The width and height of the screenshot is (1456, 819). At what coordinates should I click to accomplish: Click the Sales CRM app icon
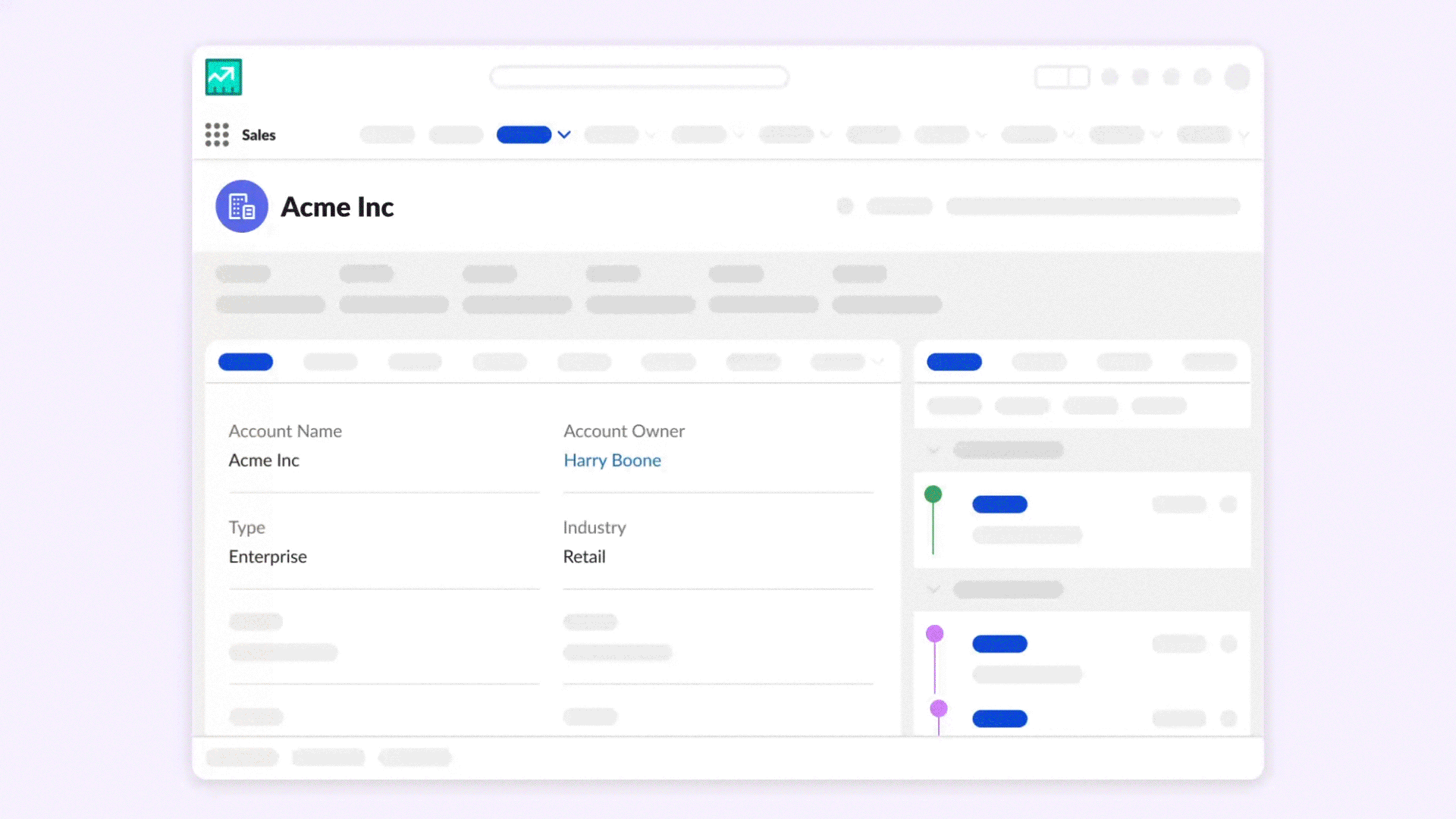click(x=224, y=77)
